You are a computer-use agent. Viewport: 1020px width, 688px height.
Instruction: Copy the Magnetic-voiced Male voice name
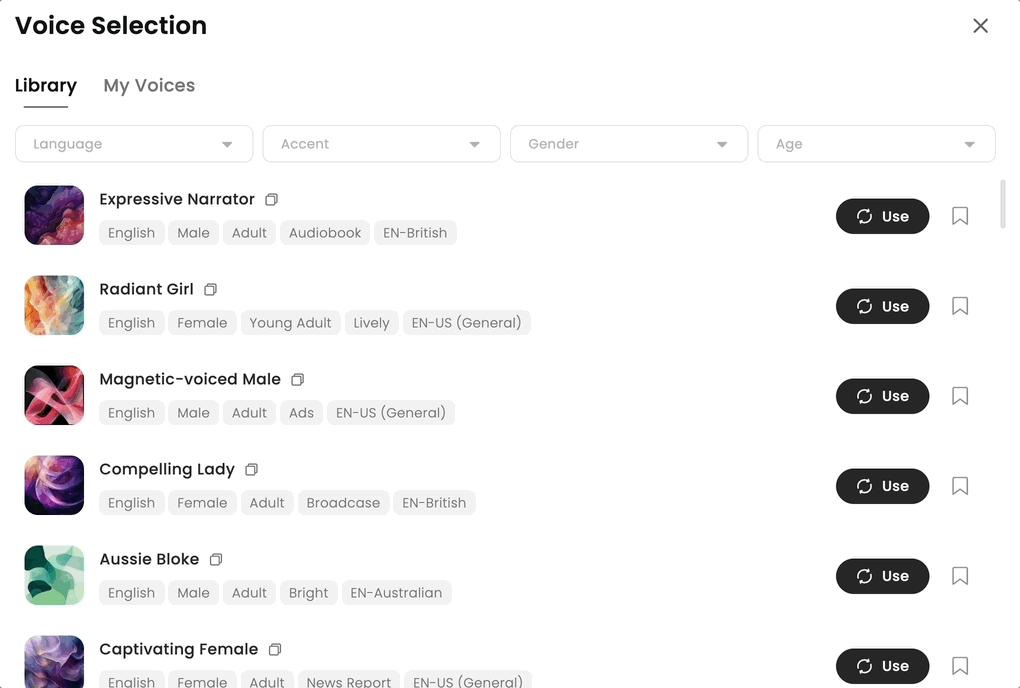[x=297, y=380]
